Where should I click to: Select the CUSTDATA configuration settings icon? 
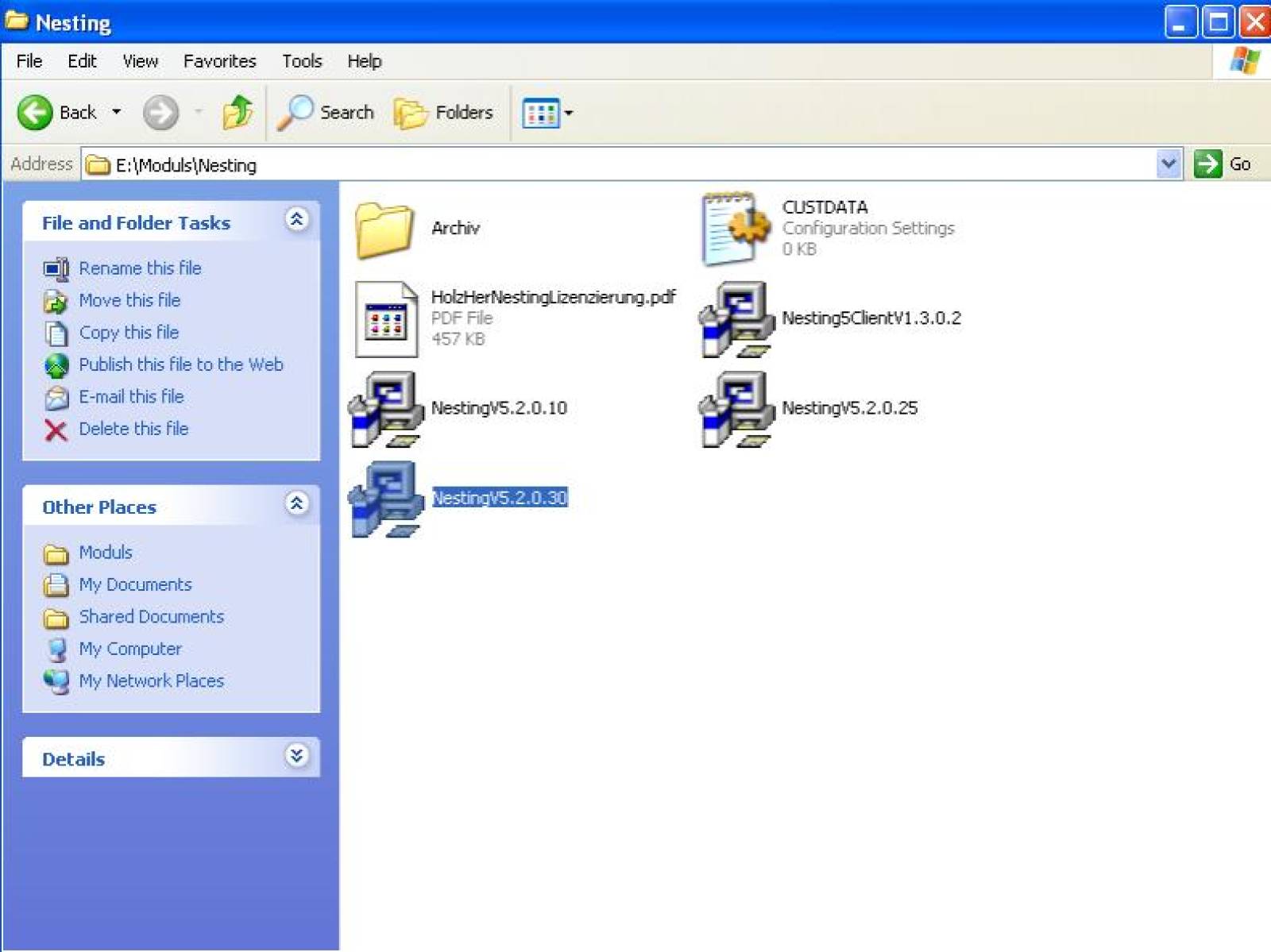click(x=736, y=229)
